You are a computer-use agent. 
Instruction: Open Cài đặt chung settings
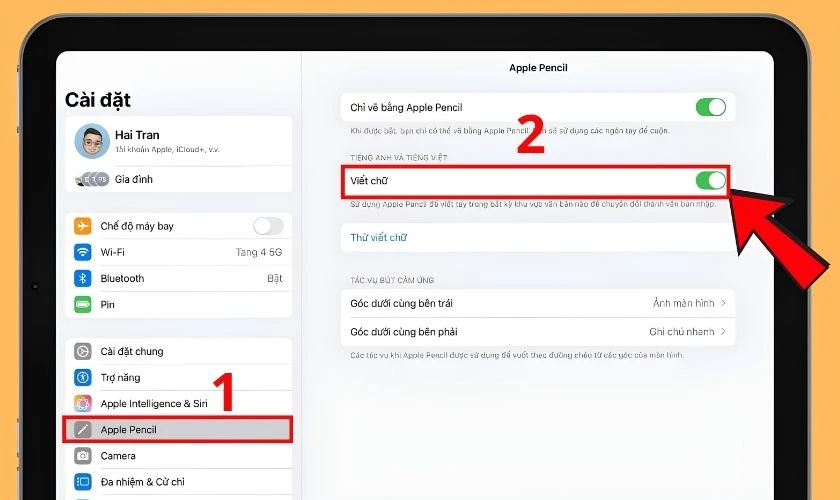tap(179, 352)
